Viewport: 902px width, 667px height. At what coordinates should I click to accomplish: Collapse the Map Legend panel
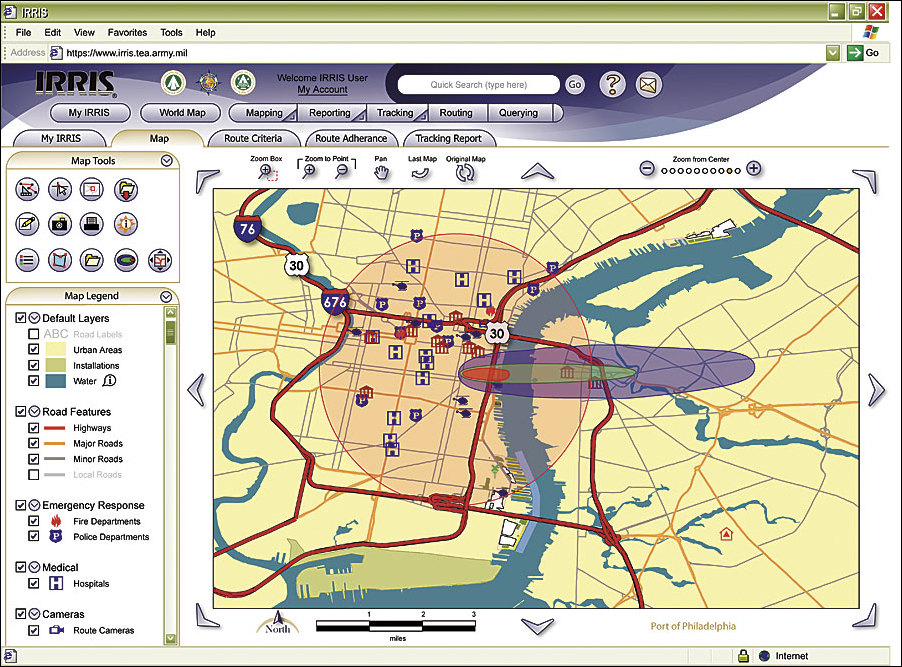pos(166,296)
